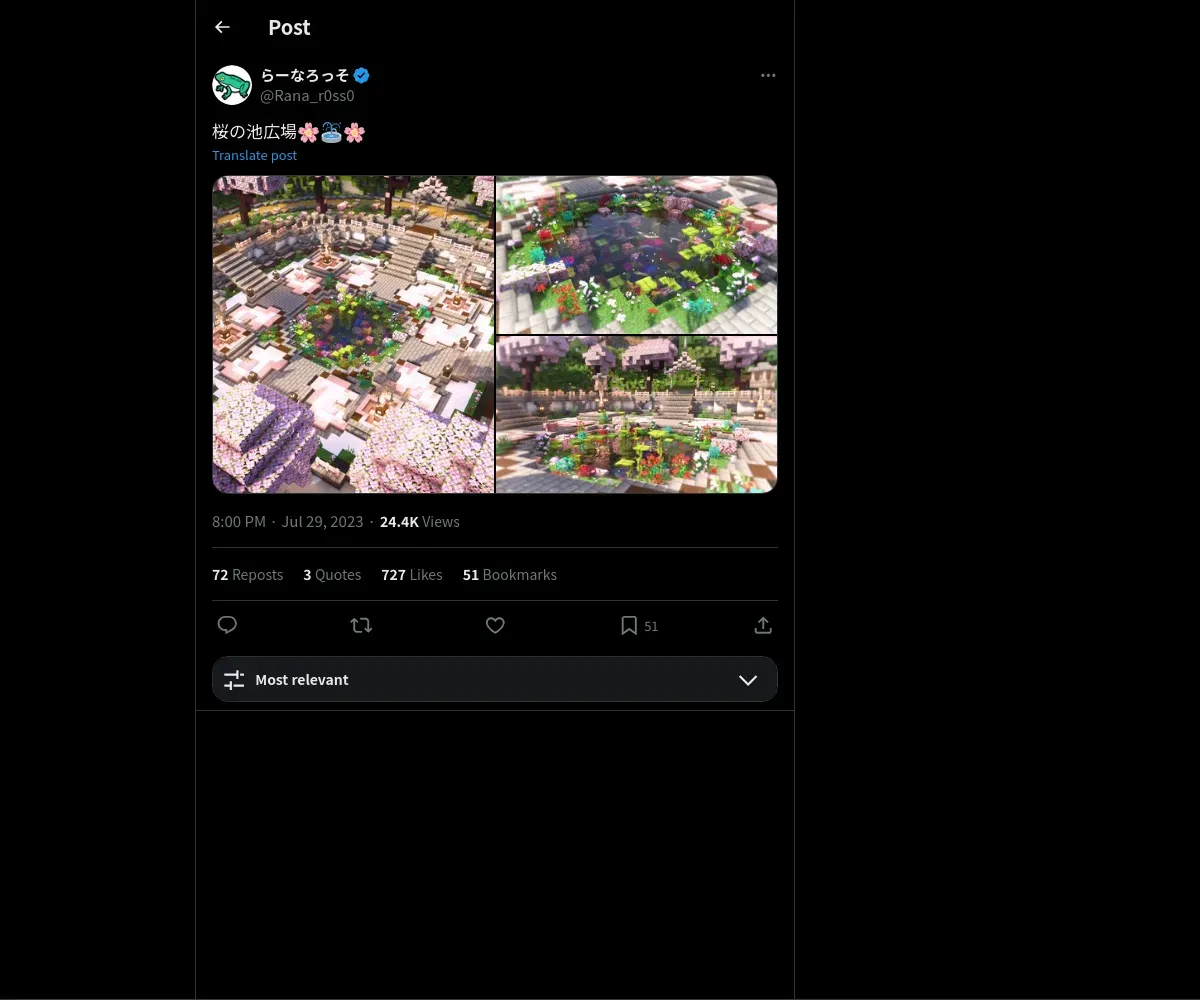Click Translate post link
The width and height of the screenshot is (1200, 1000).
254,155
